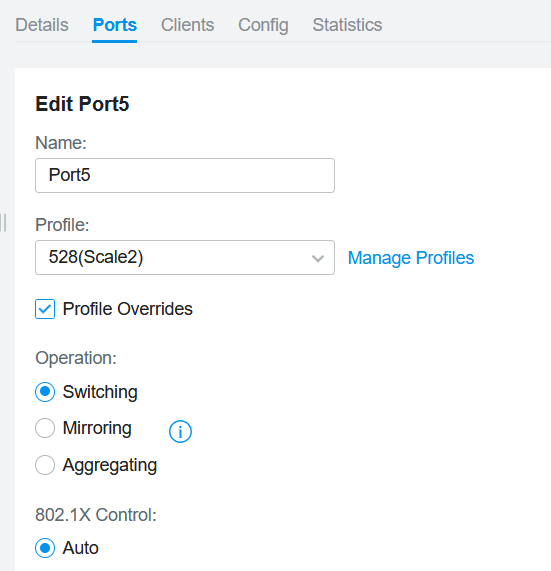View the Statistics tab

point(347,25)
